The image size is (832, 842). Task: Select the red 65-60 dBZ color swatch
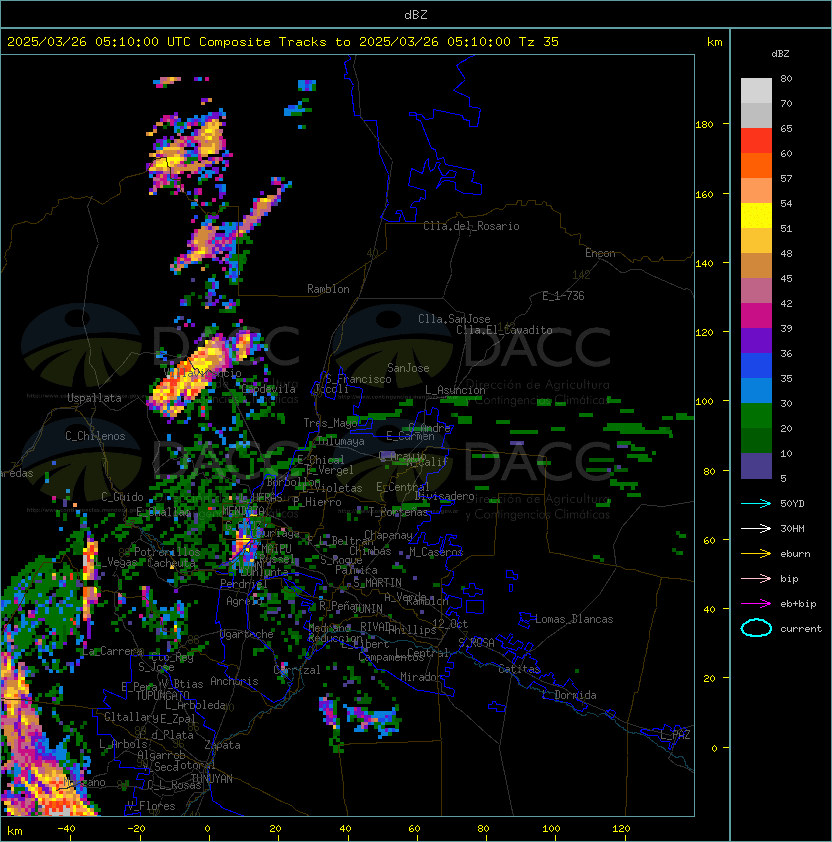pyautogui.click(x=756, y=141)
